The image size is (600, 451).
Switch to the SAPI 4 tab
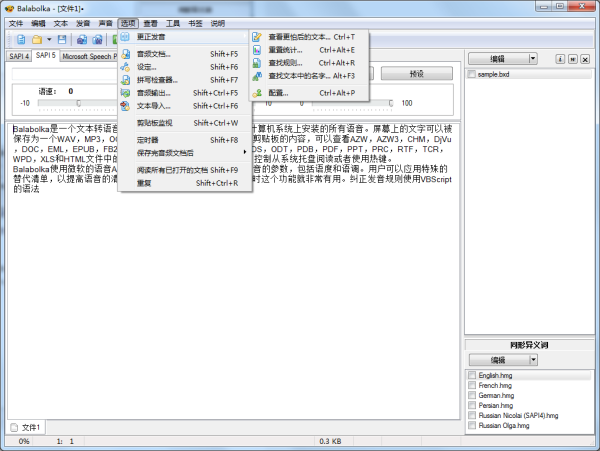point(19,56)
